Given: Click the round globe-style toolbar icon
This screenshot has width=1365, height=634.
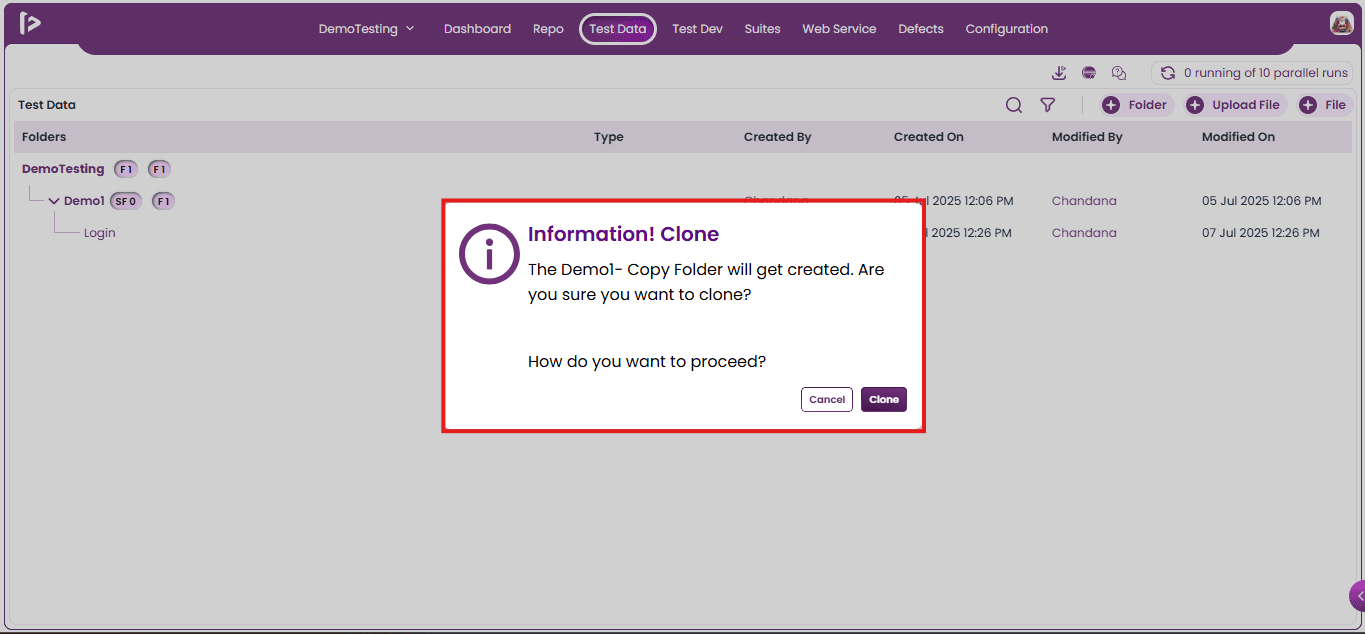Looking at the screenshot, I should point(1089,73).
